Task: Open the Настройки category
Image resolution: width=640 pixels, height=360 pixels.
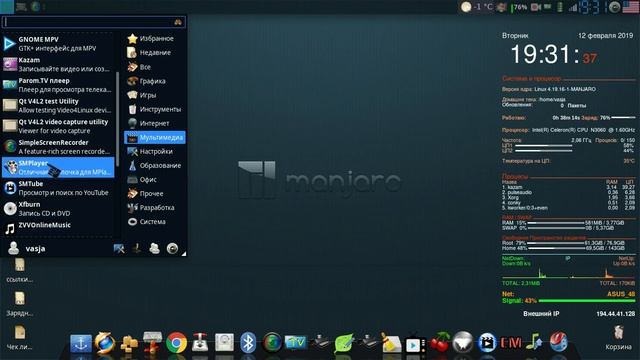Action: point(154,151)
